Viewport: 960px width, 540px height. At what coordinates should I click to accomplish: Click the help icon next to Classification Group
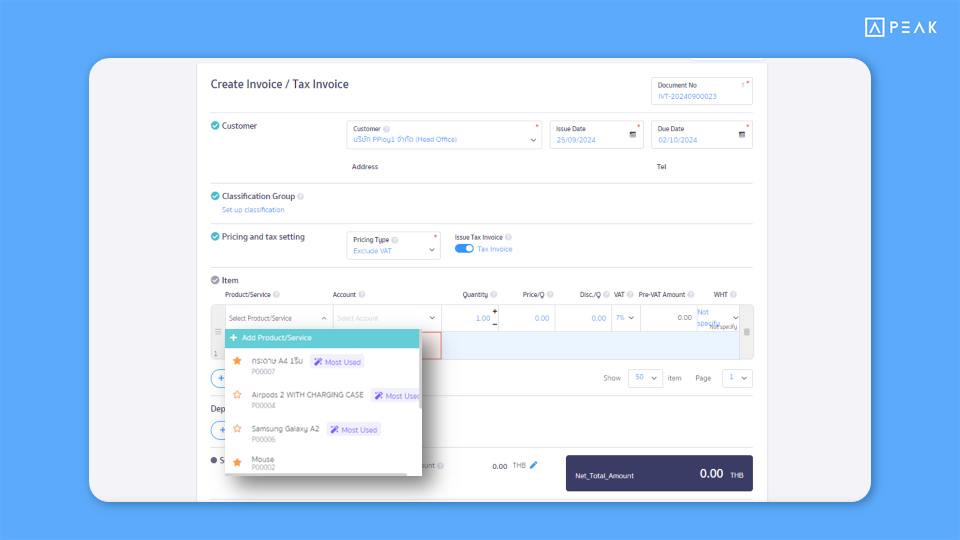click(x=301, y=197)
